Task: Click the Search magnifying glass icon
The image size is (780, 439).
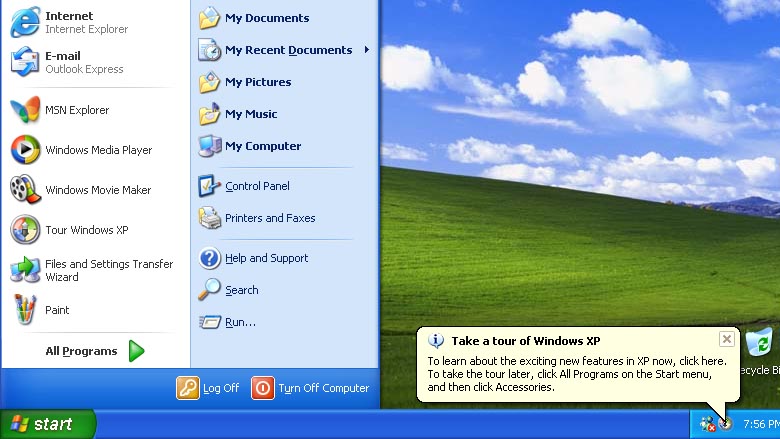Action: coord(209,289)
